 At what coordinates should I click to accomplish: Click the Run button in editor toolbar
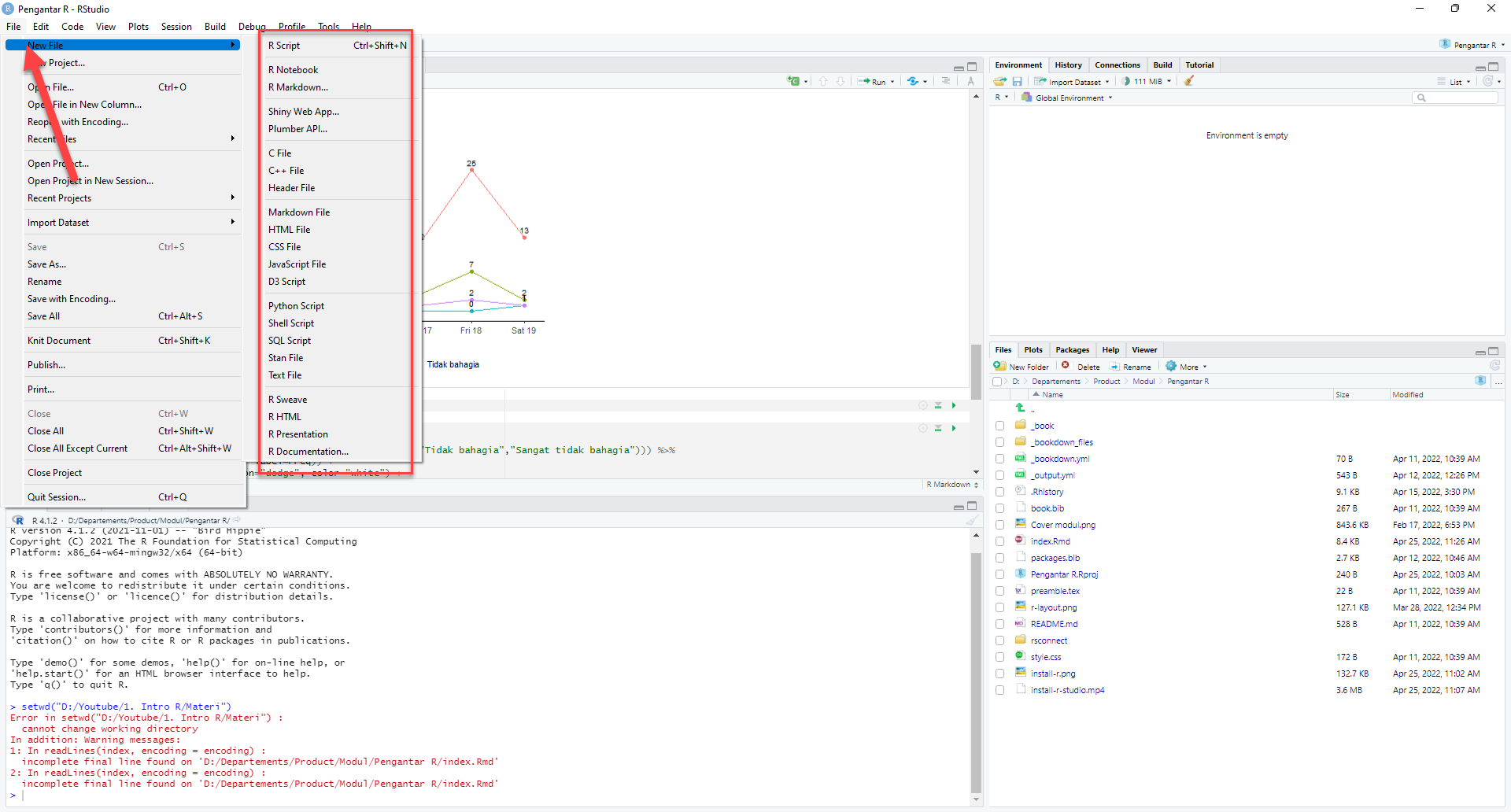click(875, 82)
